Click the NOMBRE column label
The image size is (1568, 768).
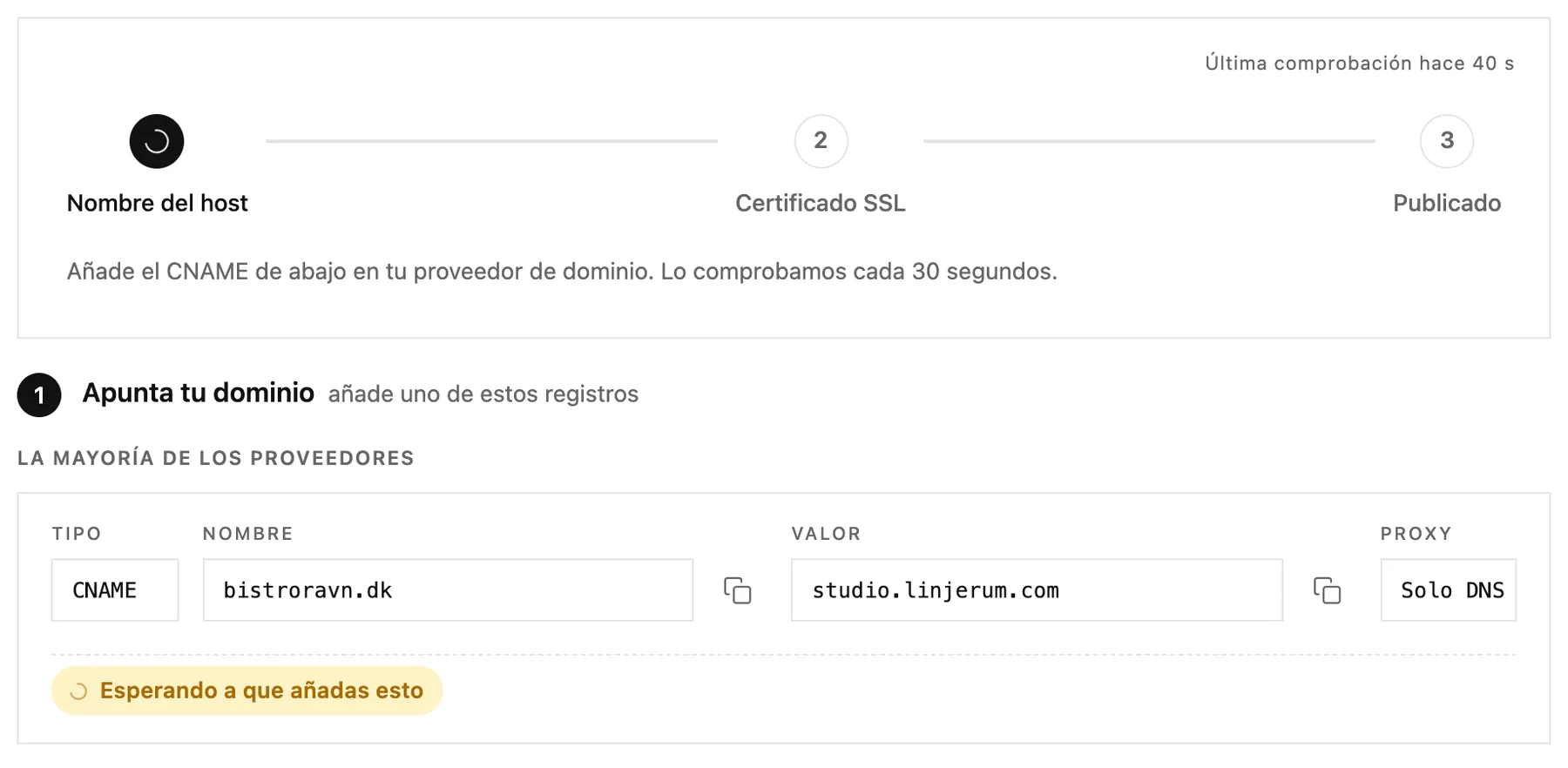click(x=248, y=534)
